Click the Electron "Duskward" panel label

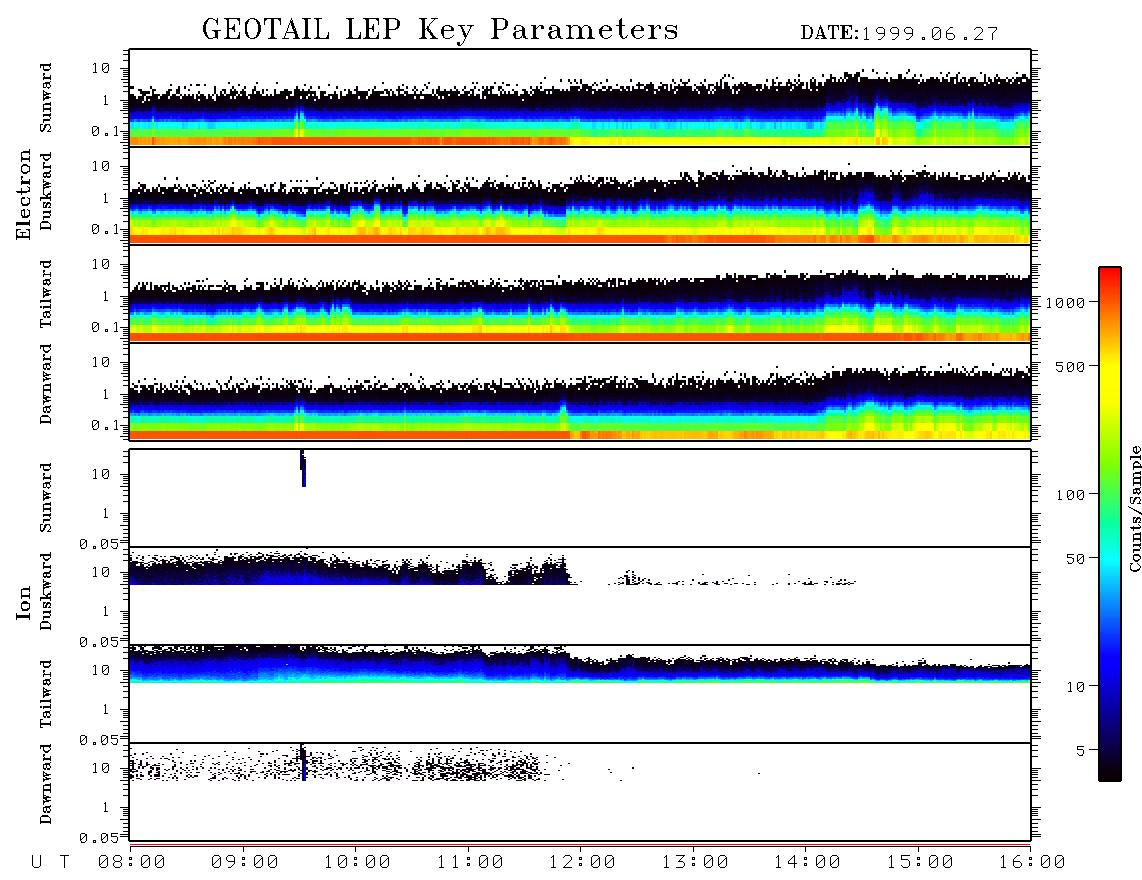[x=46, y=192]
